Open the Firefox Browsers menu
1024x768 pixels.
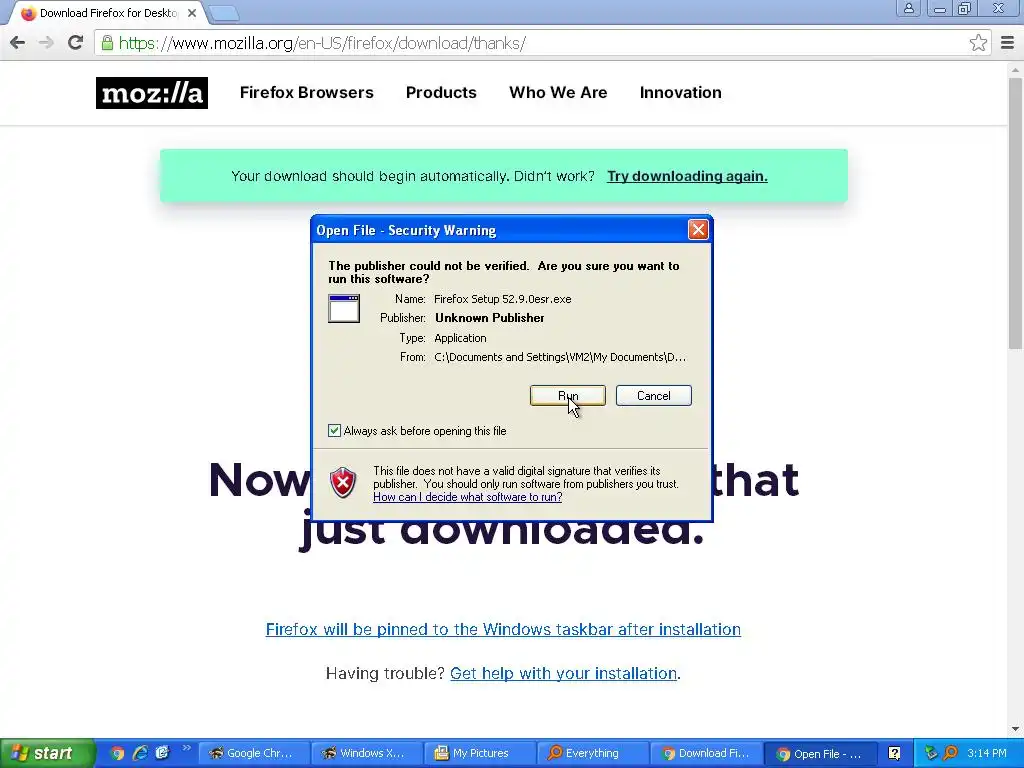(306, 93)
